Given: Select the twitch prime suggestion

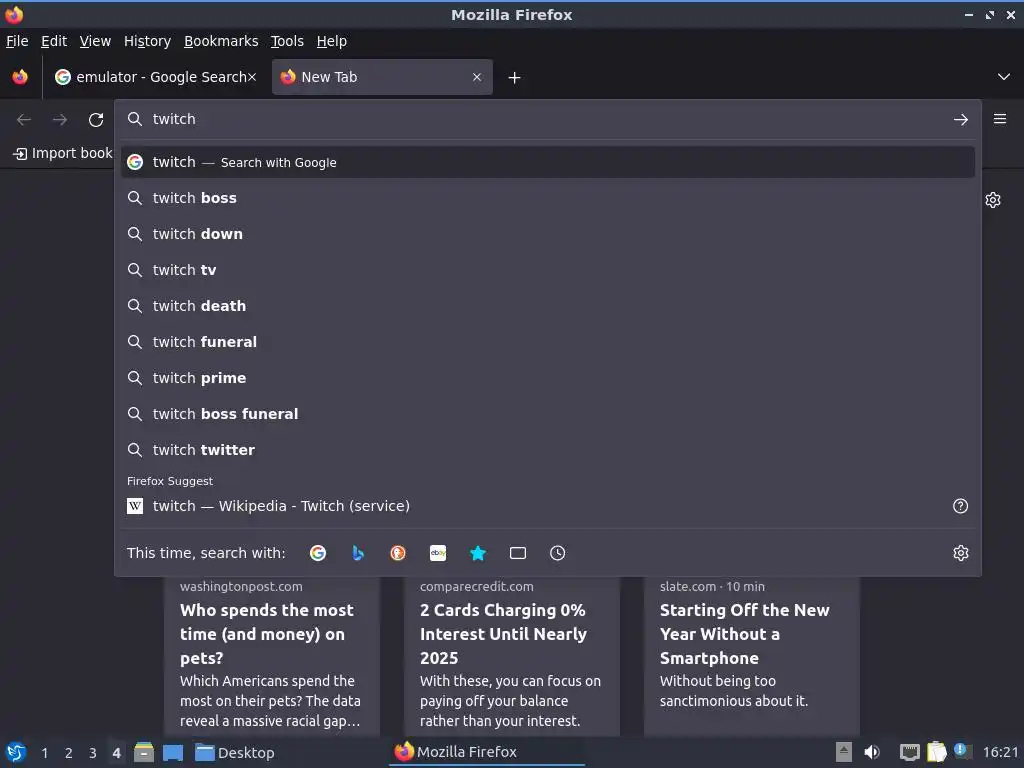Looking at the screenshot, I should (547, 377).
